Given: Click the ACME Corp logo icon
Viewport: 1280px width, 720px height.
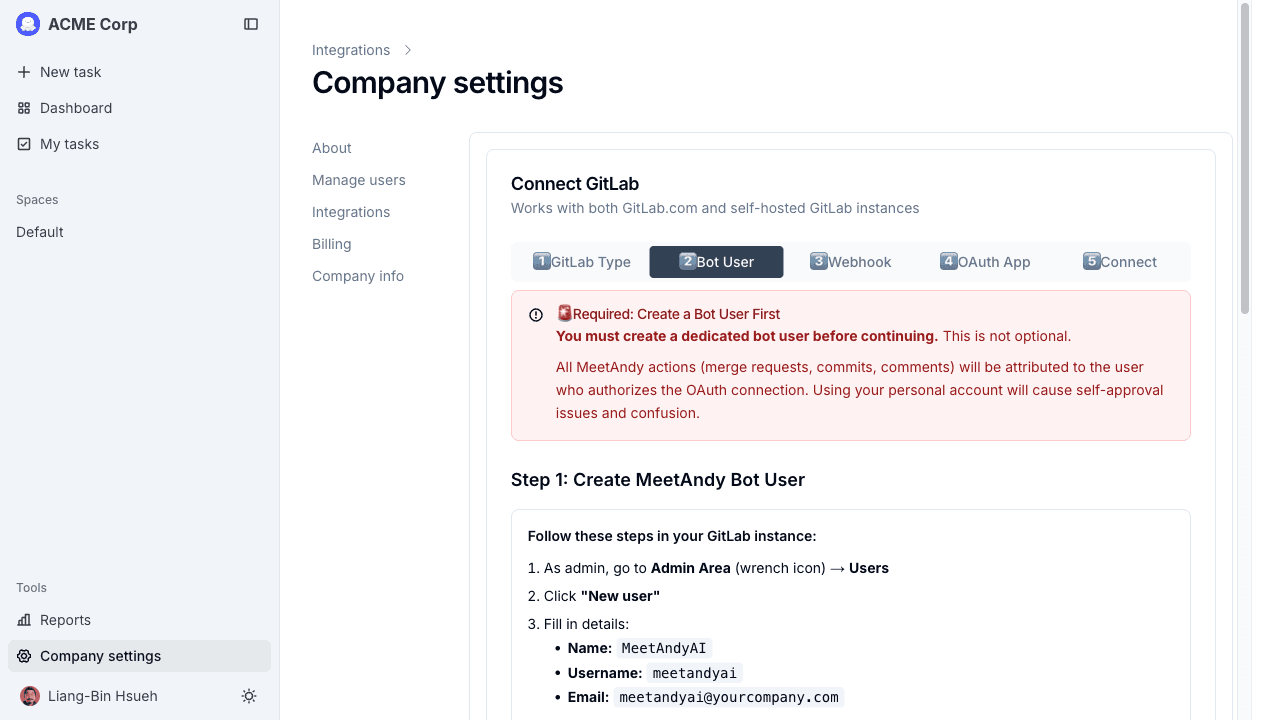Looking at the screenshot, I should 28,24.
